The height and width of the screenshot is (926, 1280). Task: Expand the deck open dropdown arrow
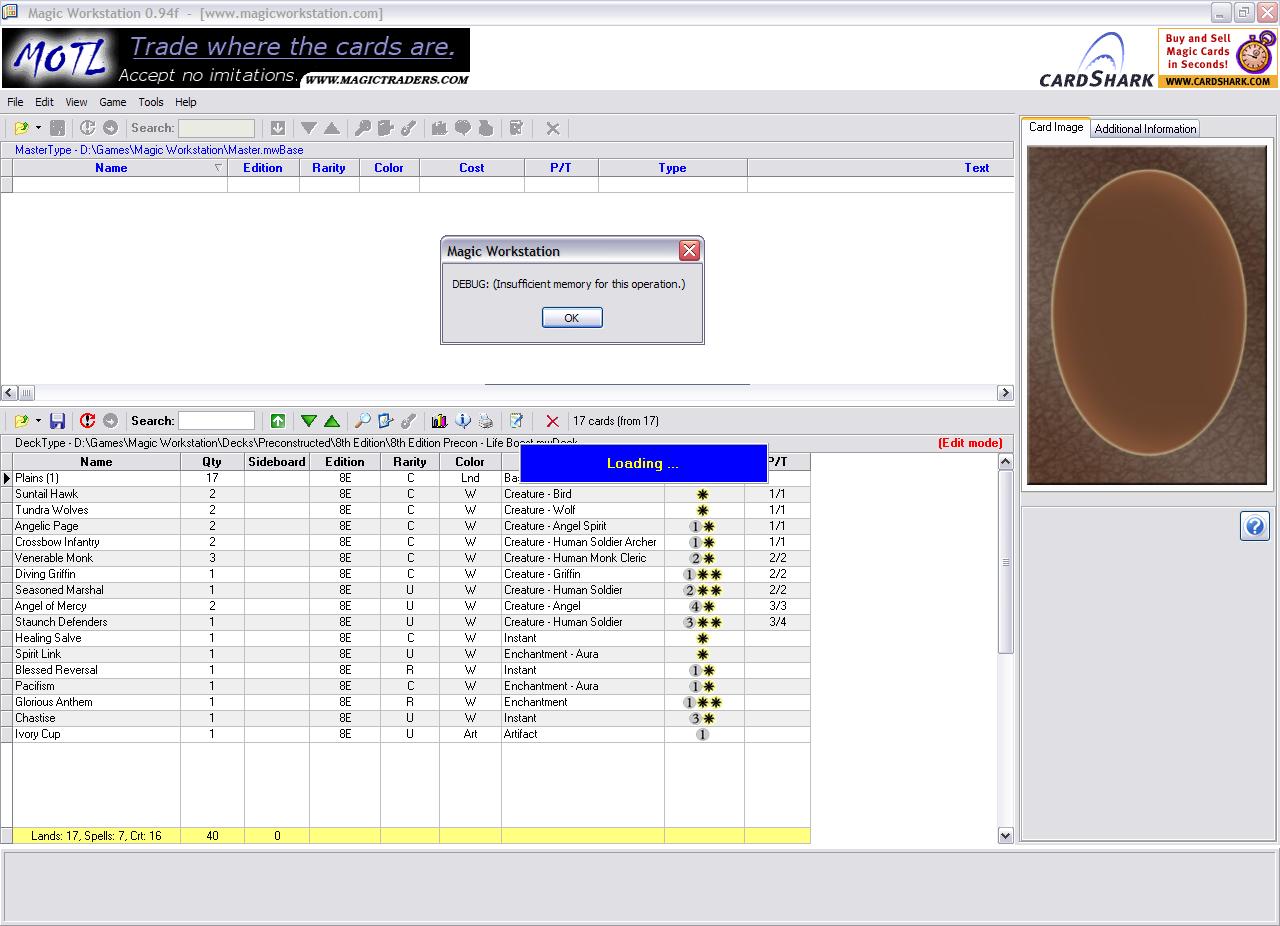[38, 421]
